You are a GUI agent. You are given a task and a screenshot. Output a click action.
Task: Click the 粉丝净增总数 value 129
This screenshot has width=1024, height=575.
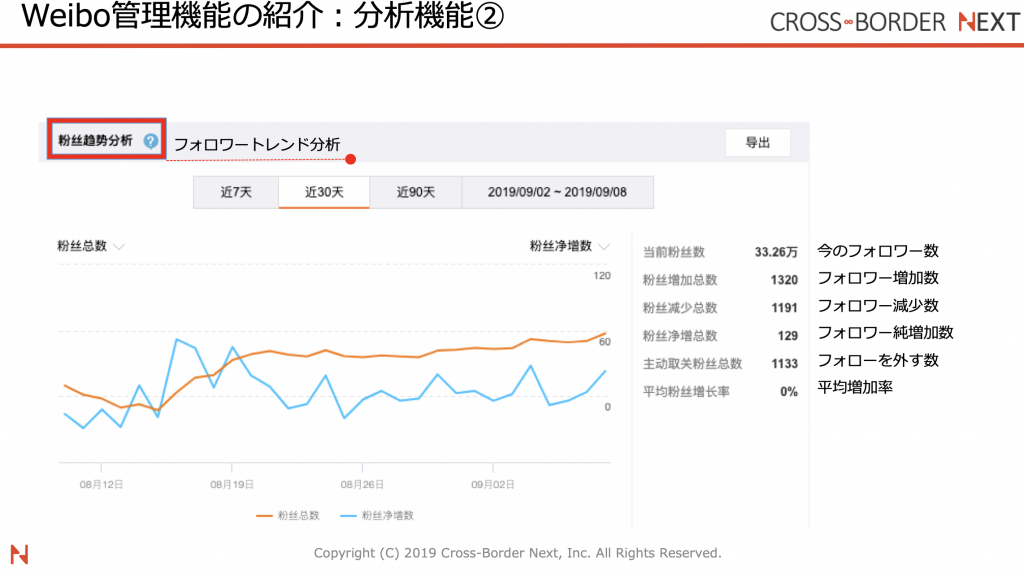point(788,336)
